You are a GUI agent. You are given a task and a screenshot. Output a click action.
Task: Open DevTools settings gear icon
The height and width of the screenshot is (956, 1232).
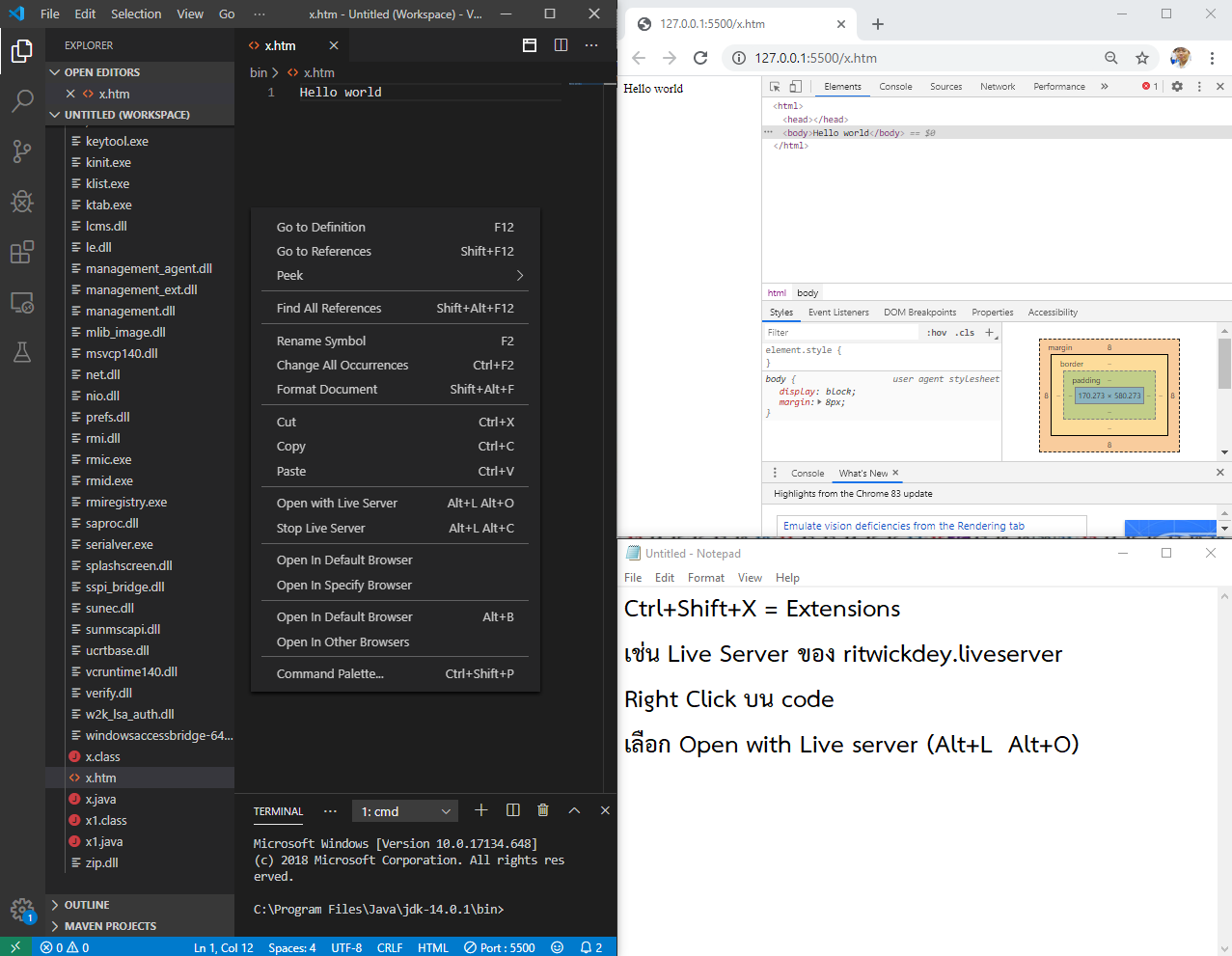[x=1177, y=87]
